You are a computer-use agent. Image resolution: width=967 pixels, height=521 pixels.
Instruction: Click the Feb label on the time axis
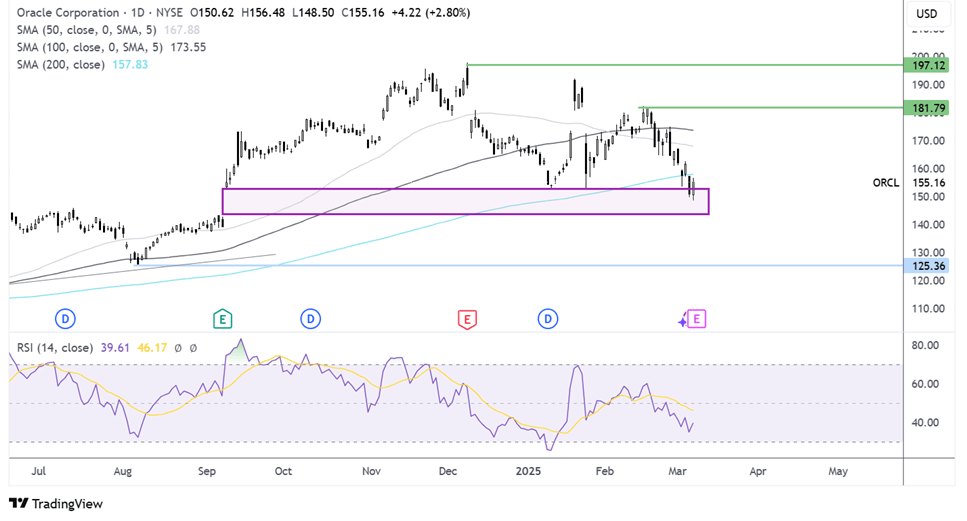605,471
